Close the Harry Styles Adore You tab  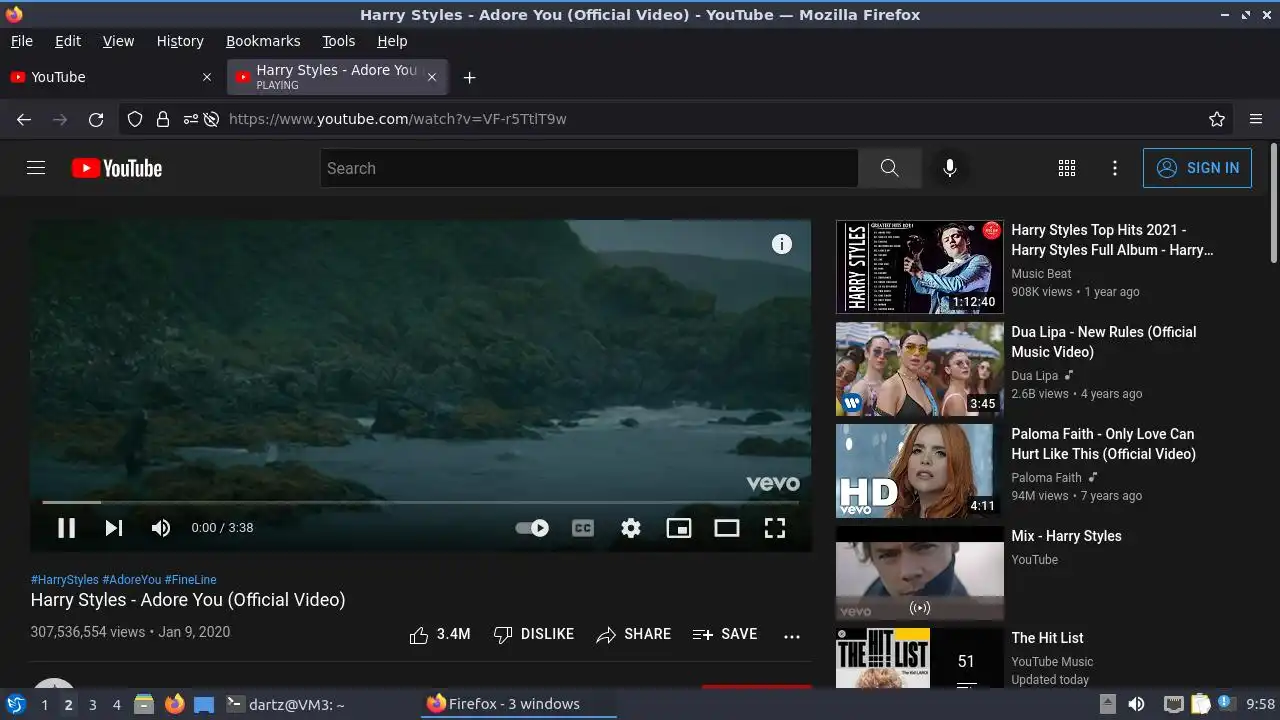pyautogui.click(x=432, y=77)
